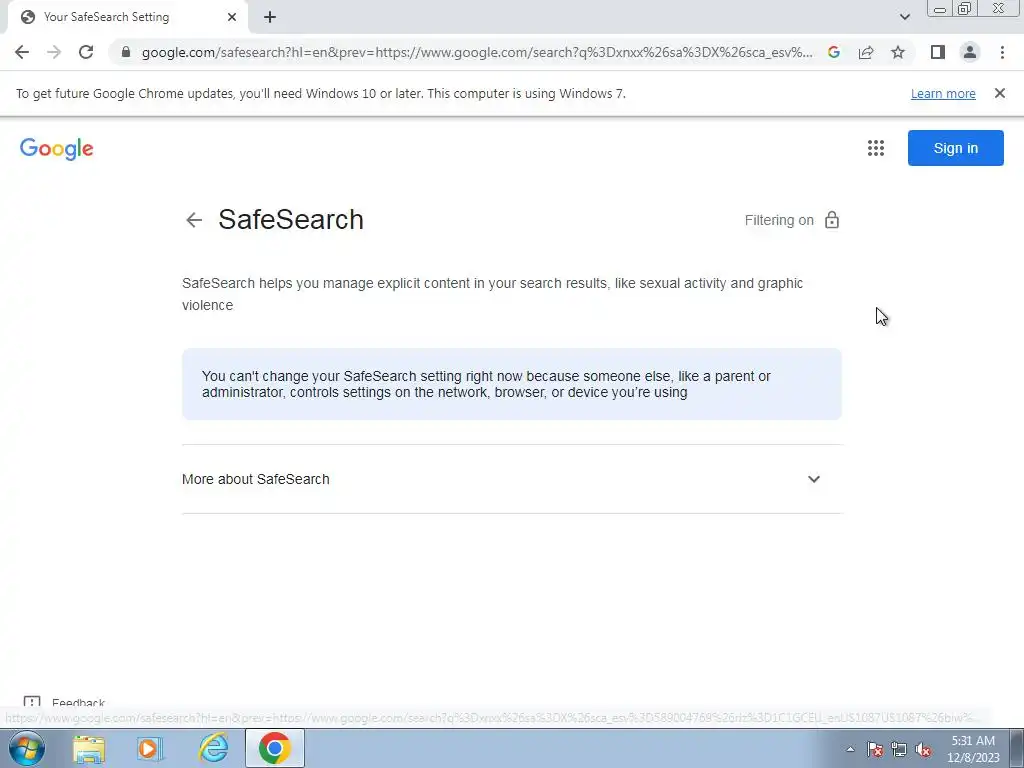
Task: Click the Windows 10 update message text
Action: [321, 93]
